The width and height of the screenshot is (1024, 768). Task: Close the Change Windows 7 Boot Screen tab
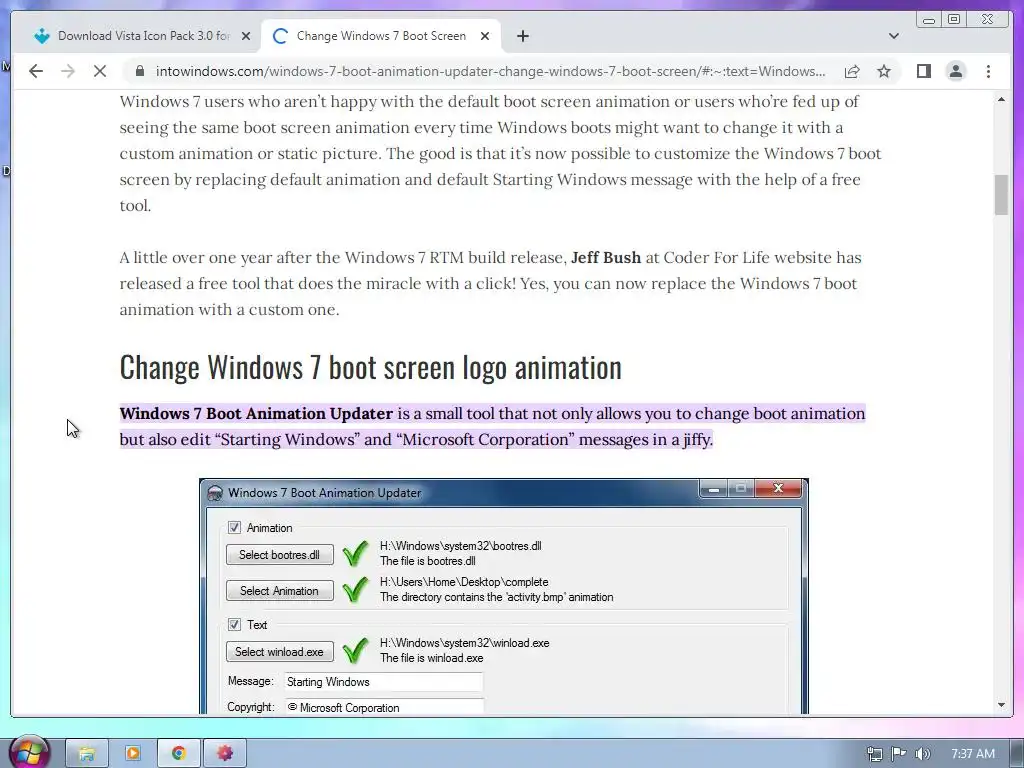pos(485,36)
